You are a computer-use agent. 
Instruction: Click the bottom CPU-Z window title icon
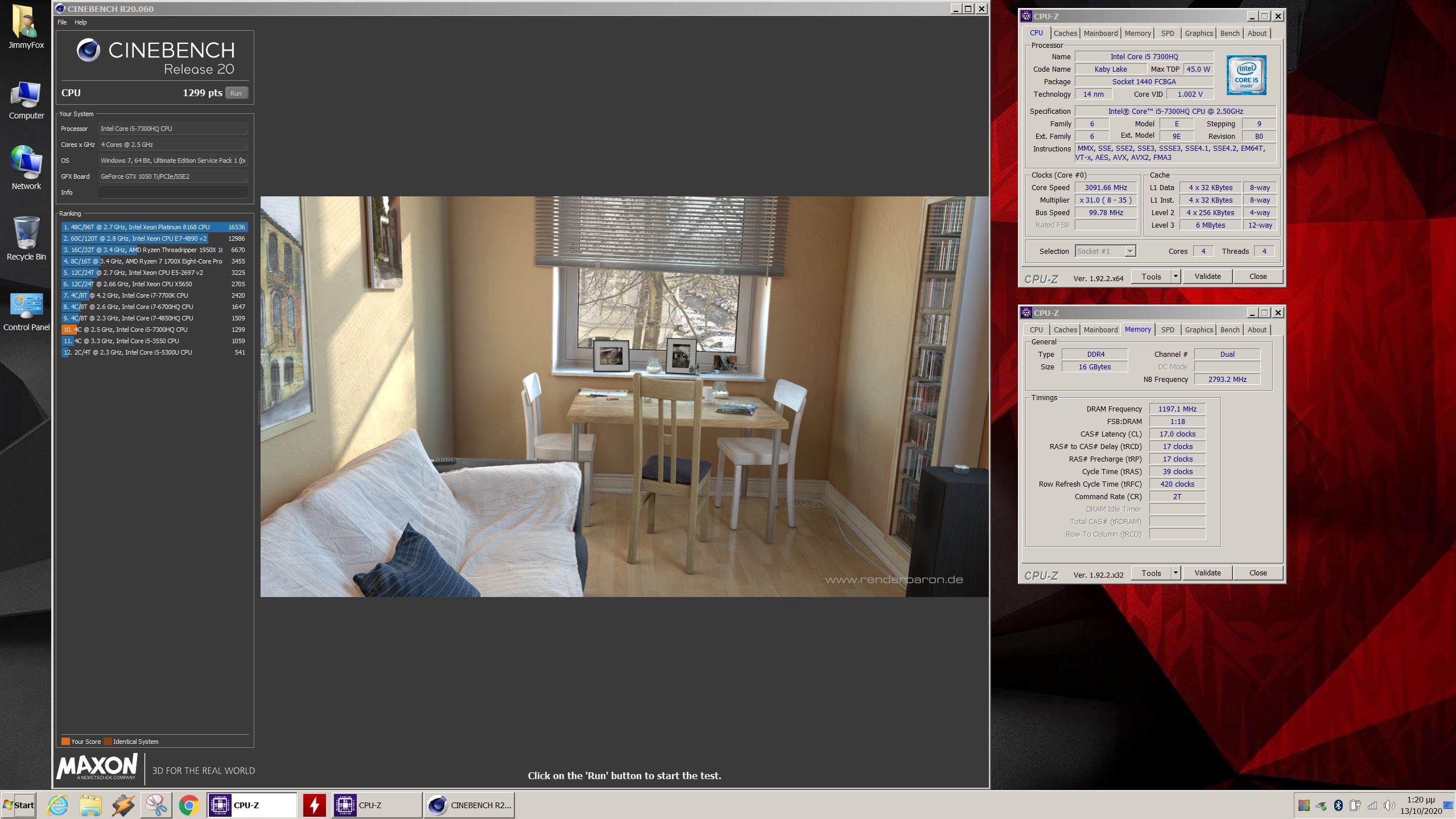click(1026, 312)
